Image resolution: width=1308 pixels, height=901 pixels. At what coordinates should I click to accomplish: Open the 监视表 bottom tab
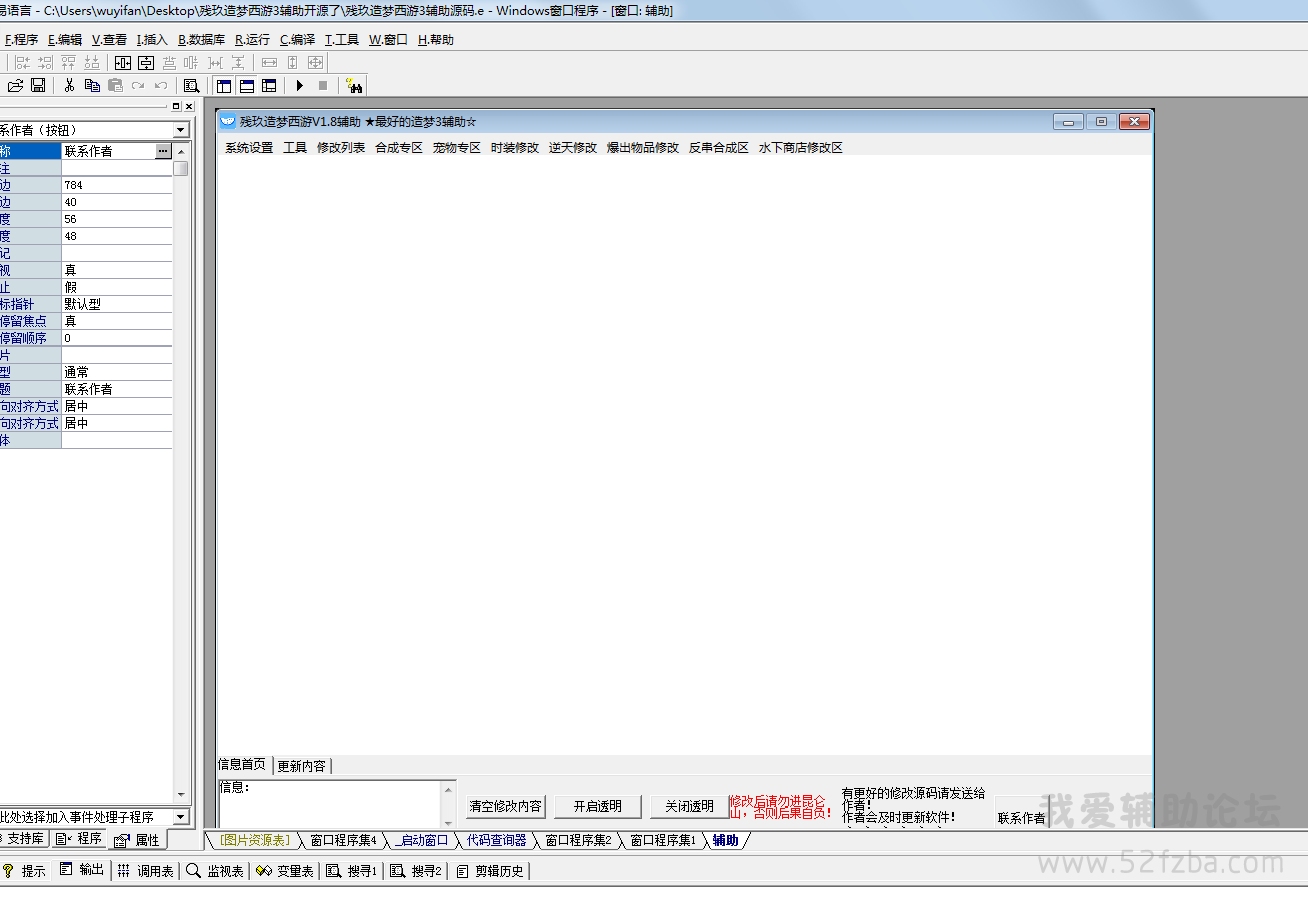point(215,871)
